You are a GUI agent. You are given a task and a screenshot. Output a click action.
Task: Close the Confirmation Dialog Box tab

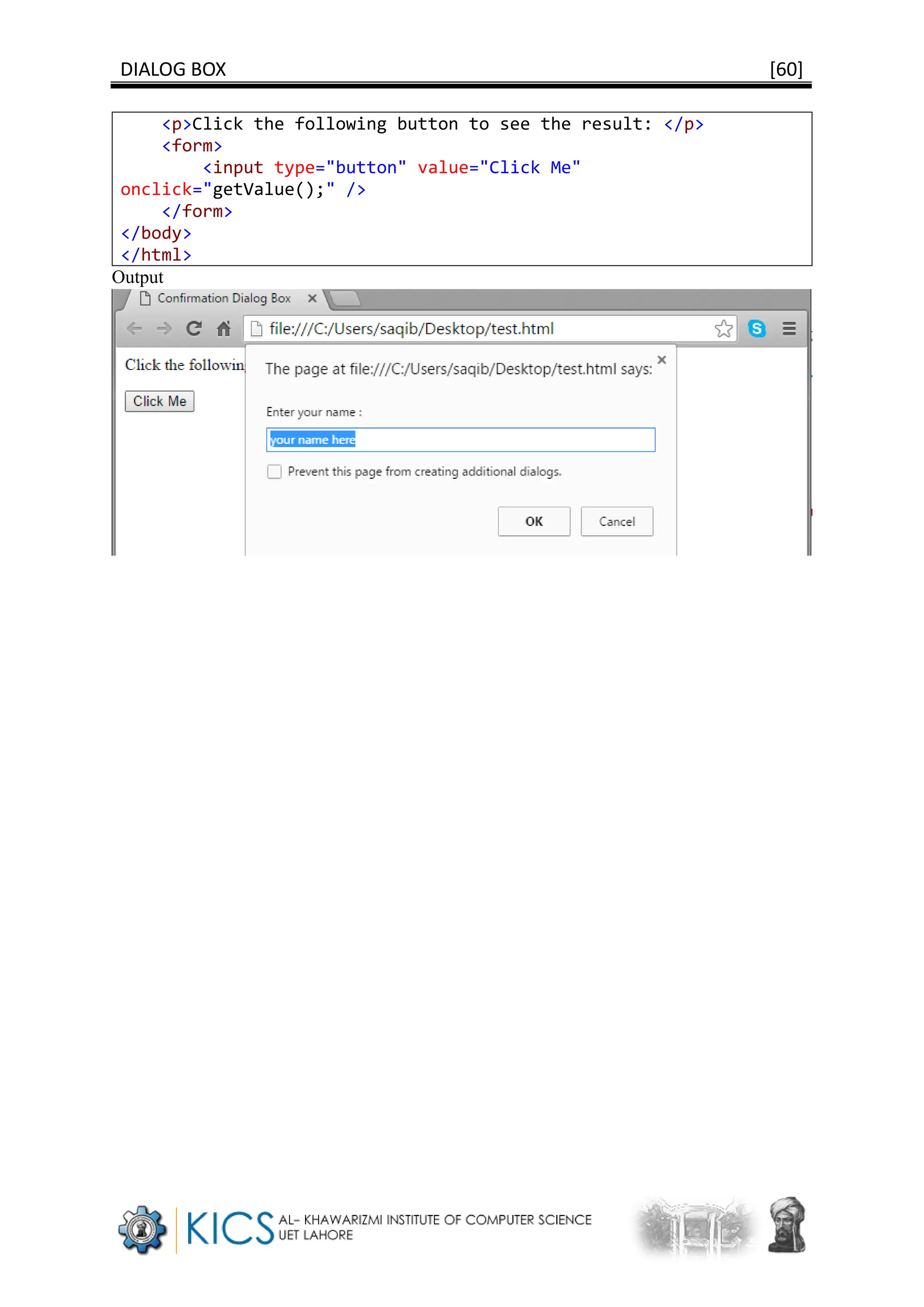click(312, 298)
